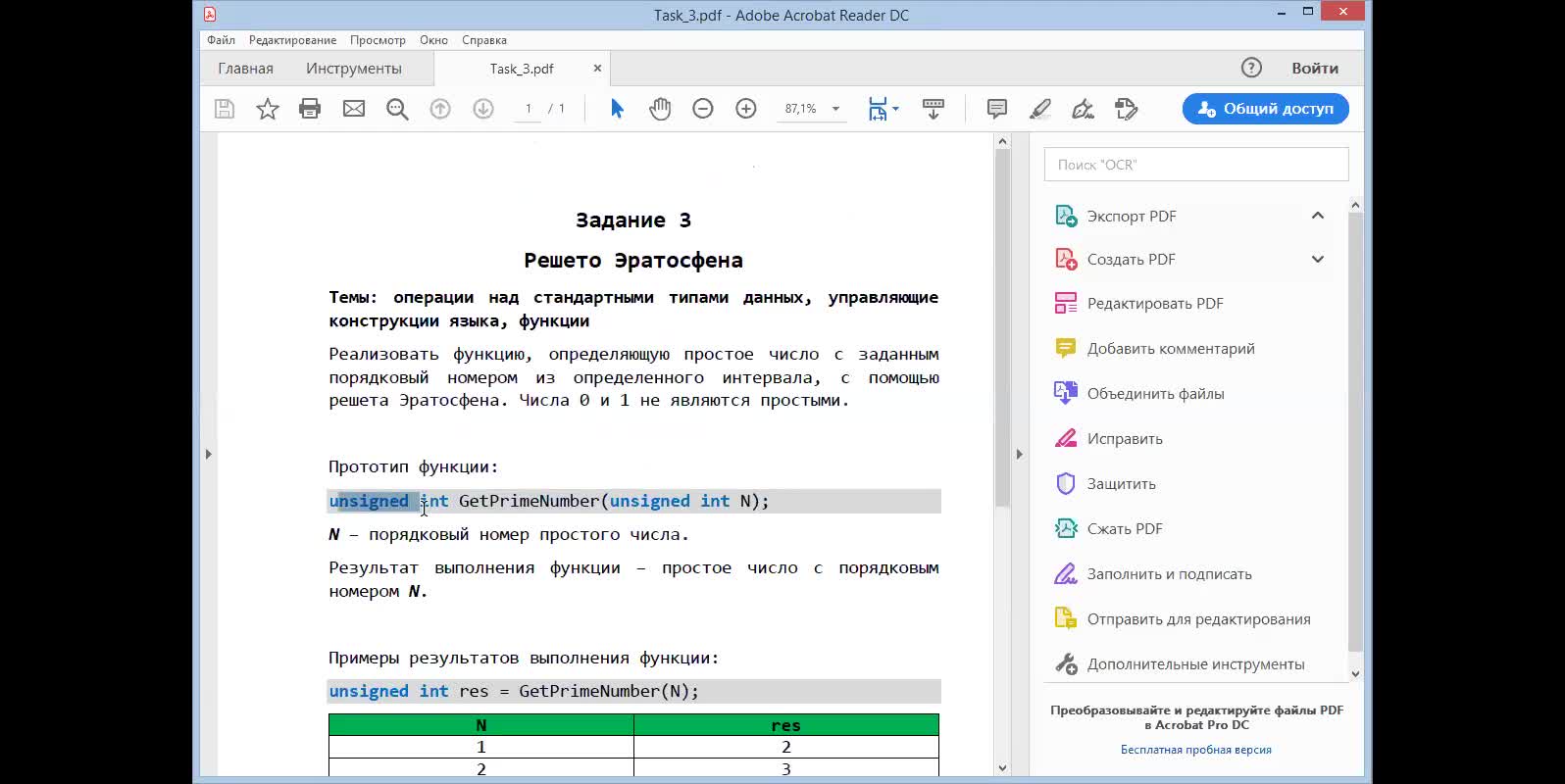Open the Редактирование menu
Image resolution: width=1565 pixels, height=784 pixels.
(x=292, y=40)
